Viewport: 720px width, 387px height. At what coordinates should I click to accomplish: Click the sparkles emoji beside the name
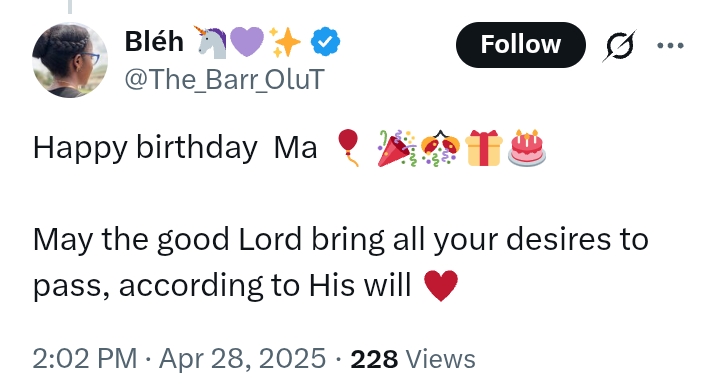point(284,42)
